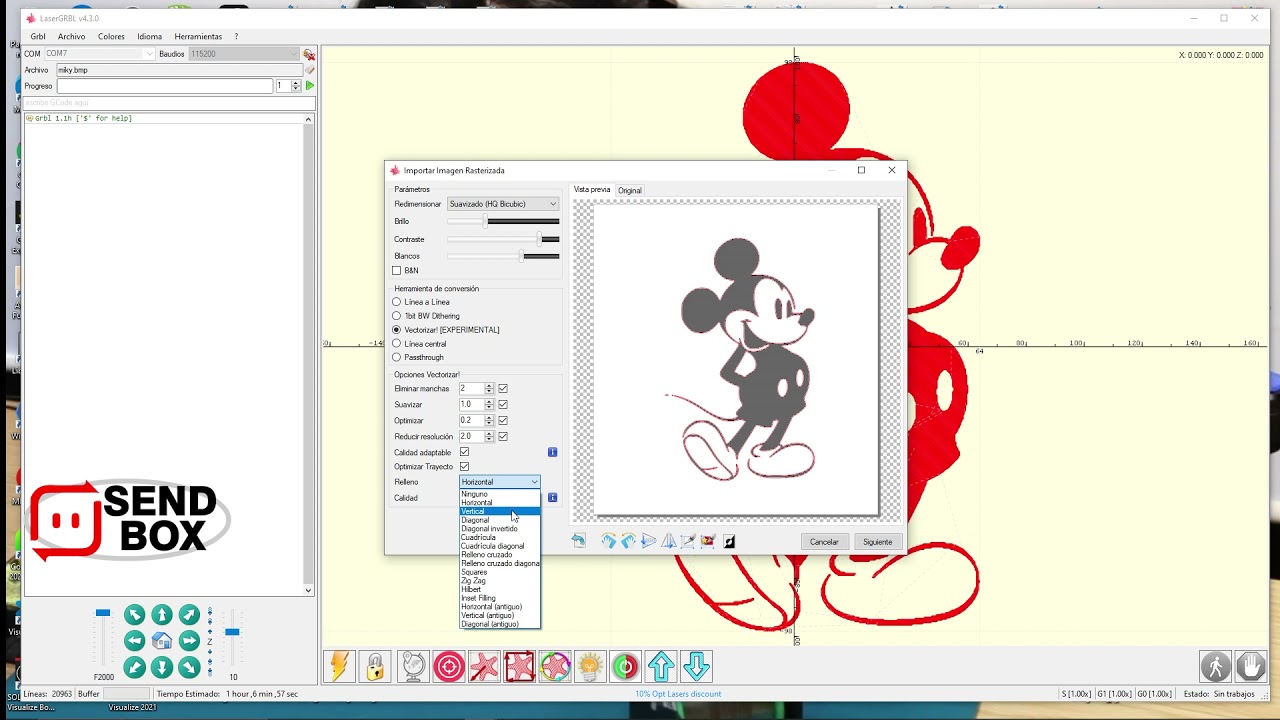1280x720 pixels.
Task: Click the light bulb icon
Action: click(590, 666)
